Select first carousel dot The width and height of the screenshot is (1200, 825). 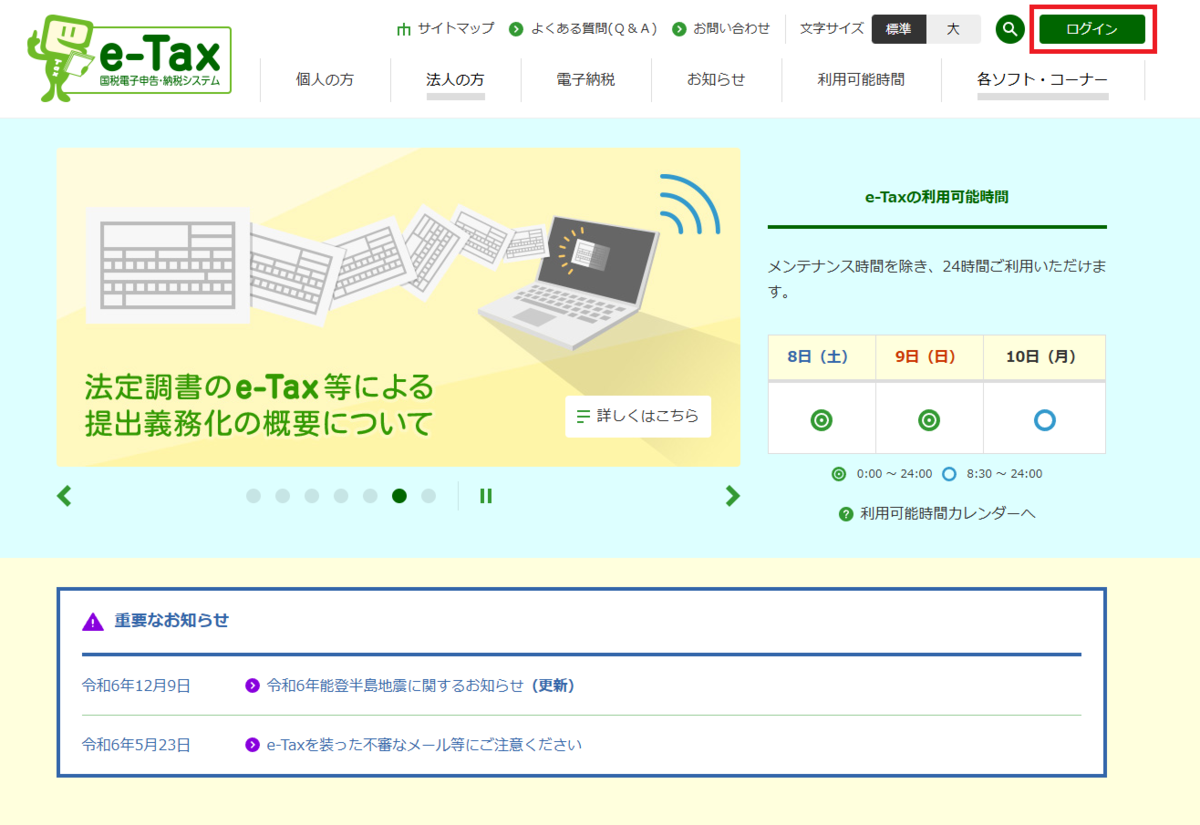coord(253,495)
